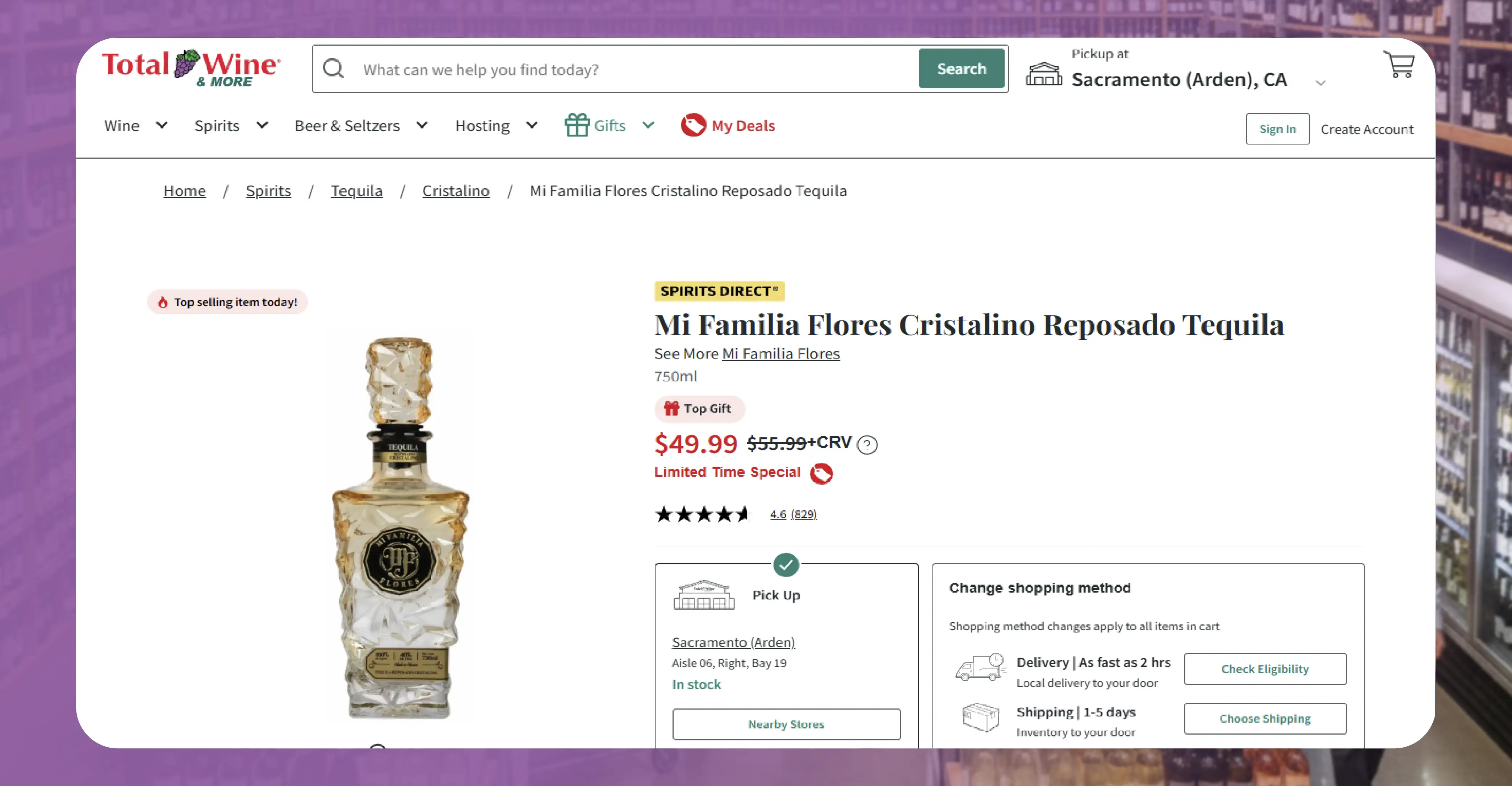The width and height of the screenshot is (1512, 786).
Task: Click the Limited Time Special deal icon
Action: [x=821, y=473]
